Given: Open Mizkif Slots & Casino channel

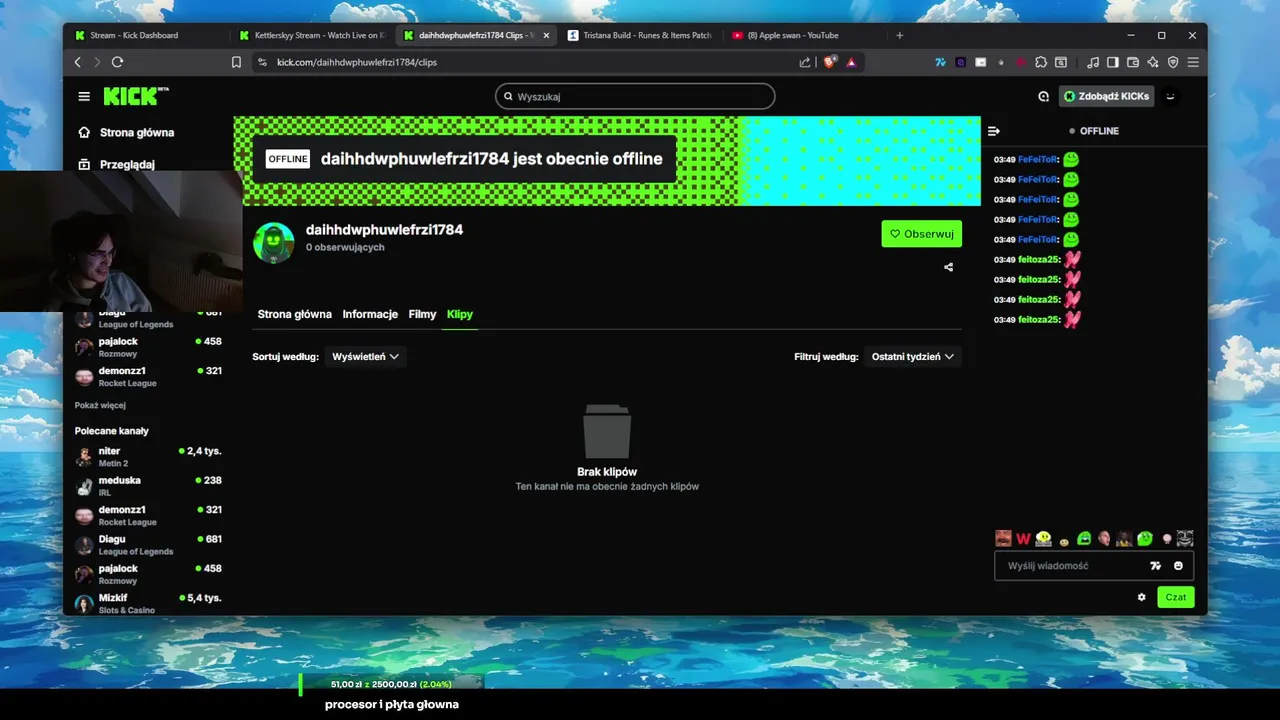Looking at the screenshot, I should 148,603.
